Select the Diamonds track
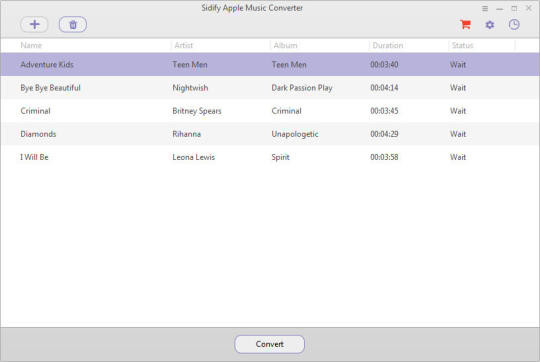This screenshot has width=540, height=362. point(270,134)
